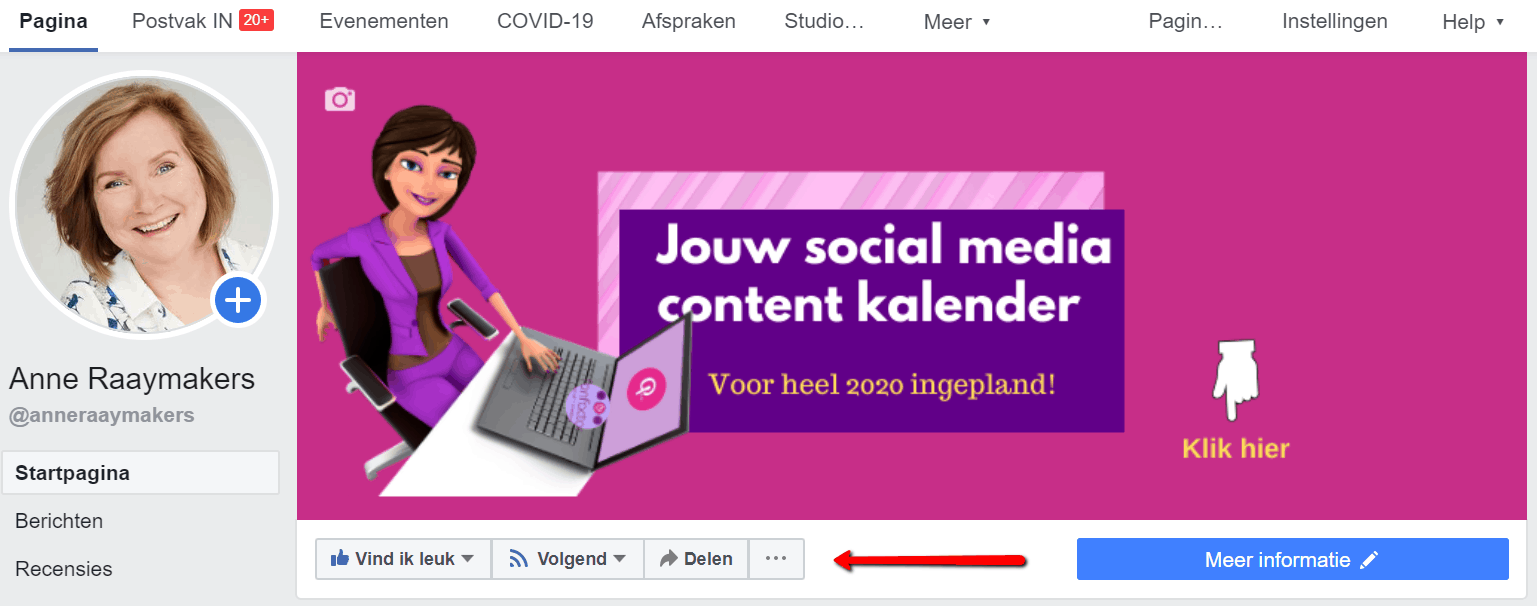Open the Help dropdown menu
This screenshot has width=1537, height=606.
point(1473,22)
